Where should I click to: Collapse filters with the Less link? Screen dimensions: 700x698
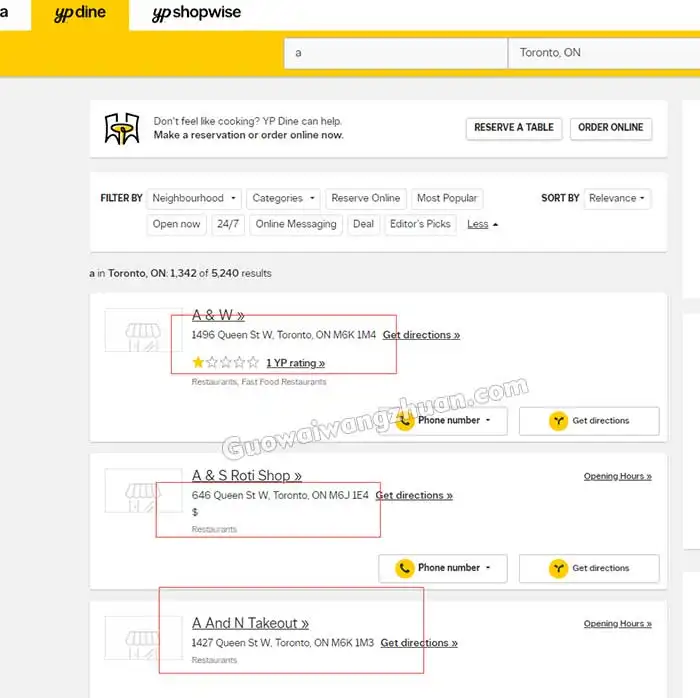[x=482, y=224]
